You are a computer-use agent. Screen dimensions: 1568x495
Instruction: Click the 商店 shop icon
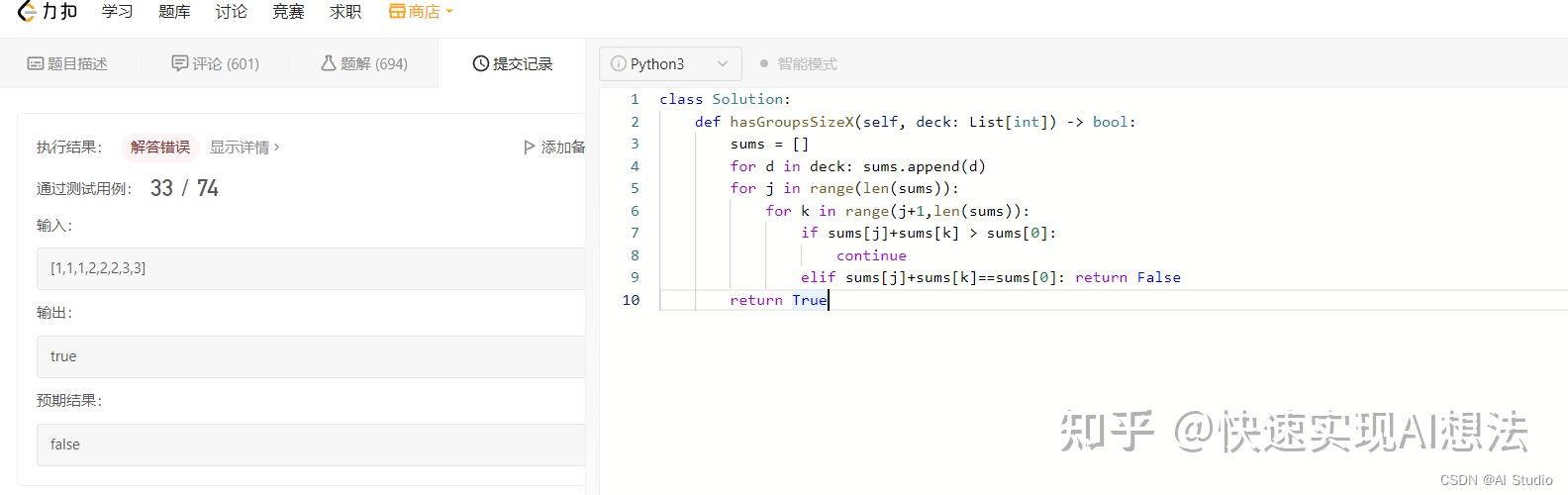point(397,12)
